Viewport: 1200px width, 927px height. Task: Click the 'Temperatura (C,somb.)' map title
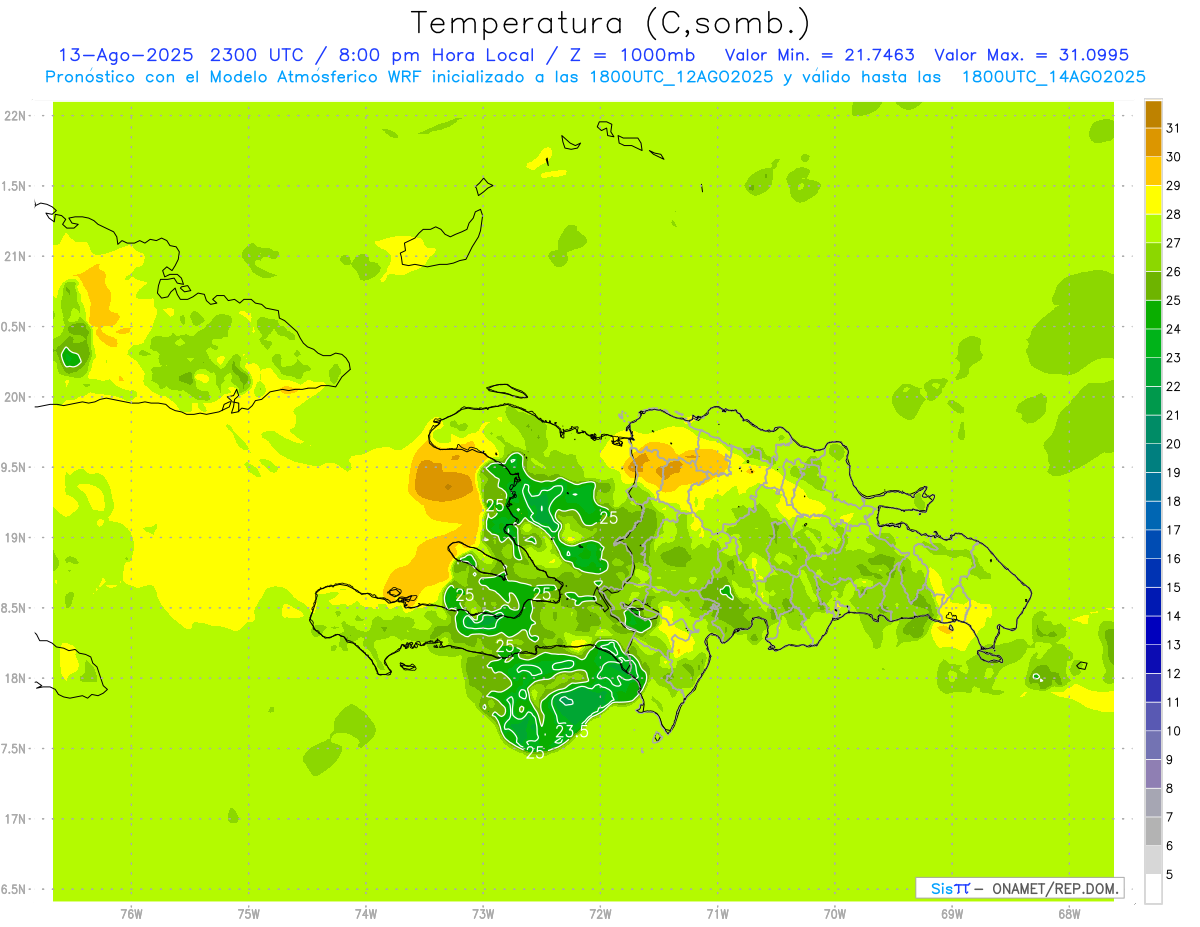click(609, 22)
